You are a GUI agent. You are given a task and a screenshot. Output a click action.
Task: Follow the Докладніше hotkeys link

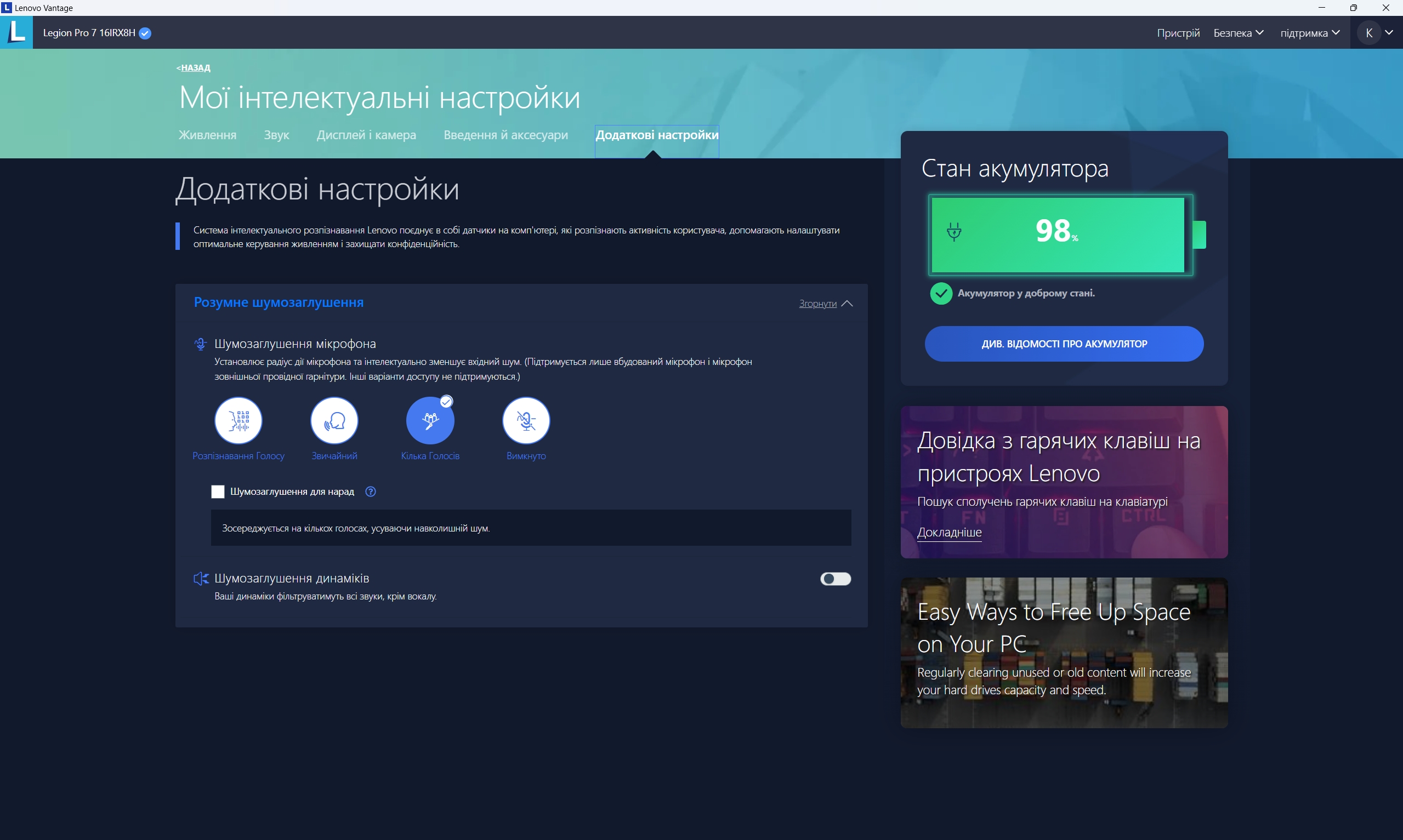pyautogui.click(x=949, y=532)
